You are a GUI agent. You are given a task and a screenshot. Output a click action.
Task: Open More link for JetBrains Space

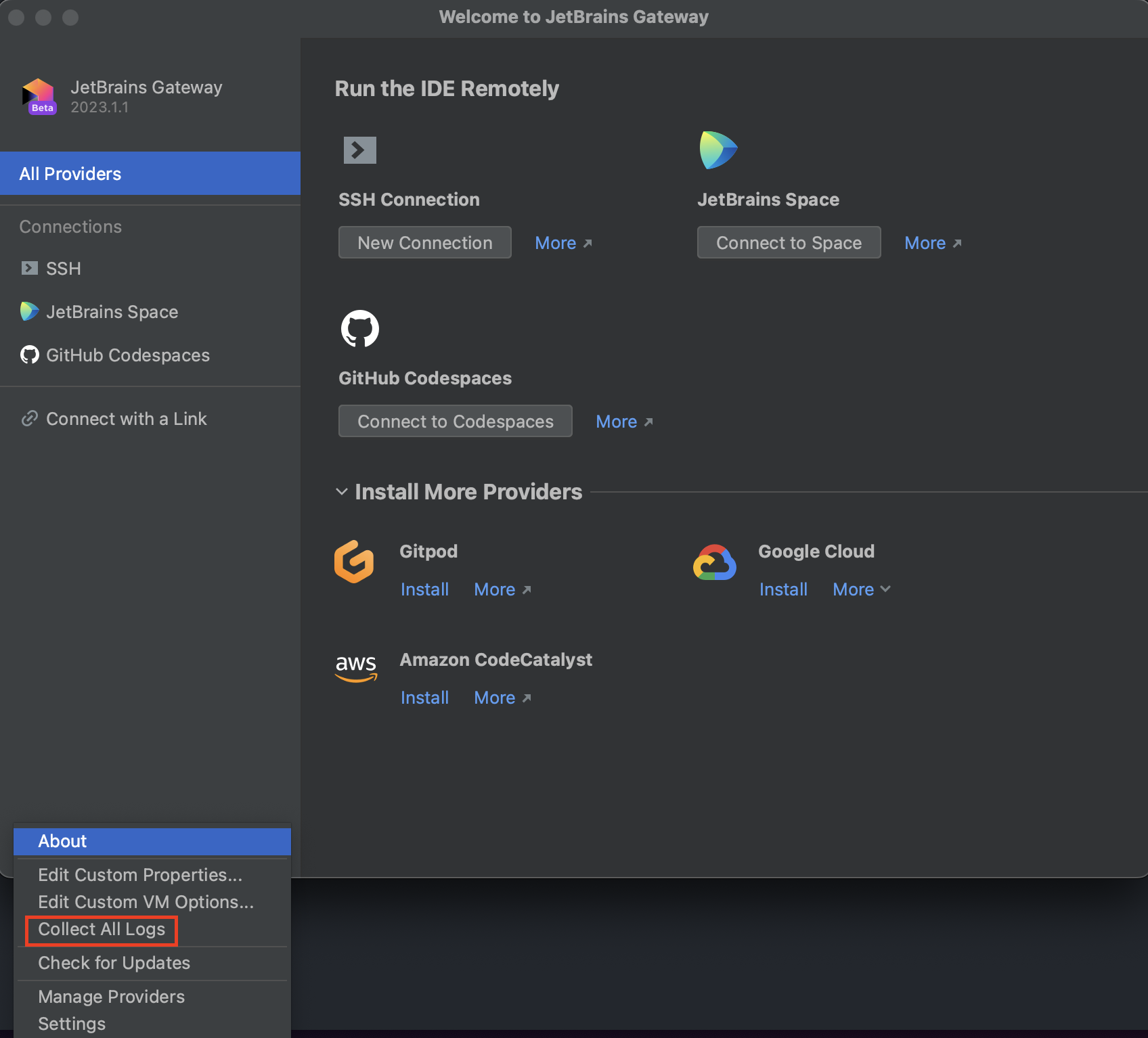(x=933, y=243)
